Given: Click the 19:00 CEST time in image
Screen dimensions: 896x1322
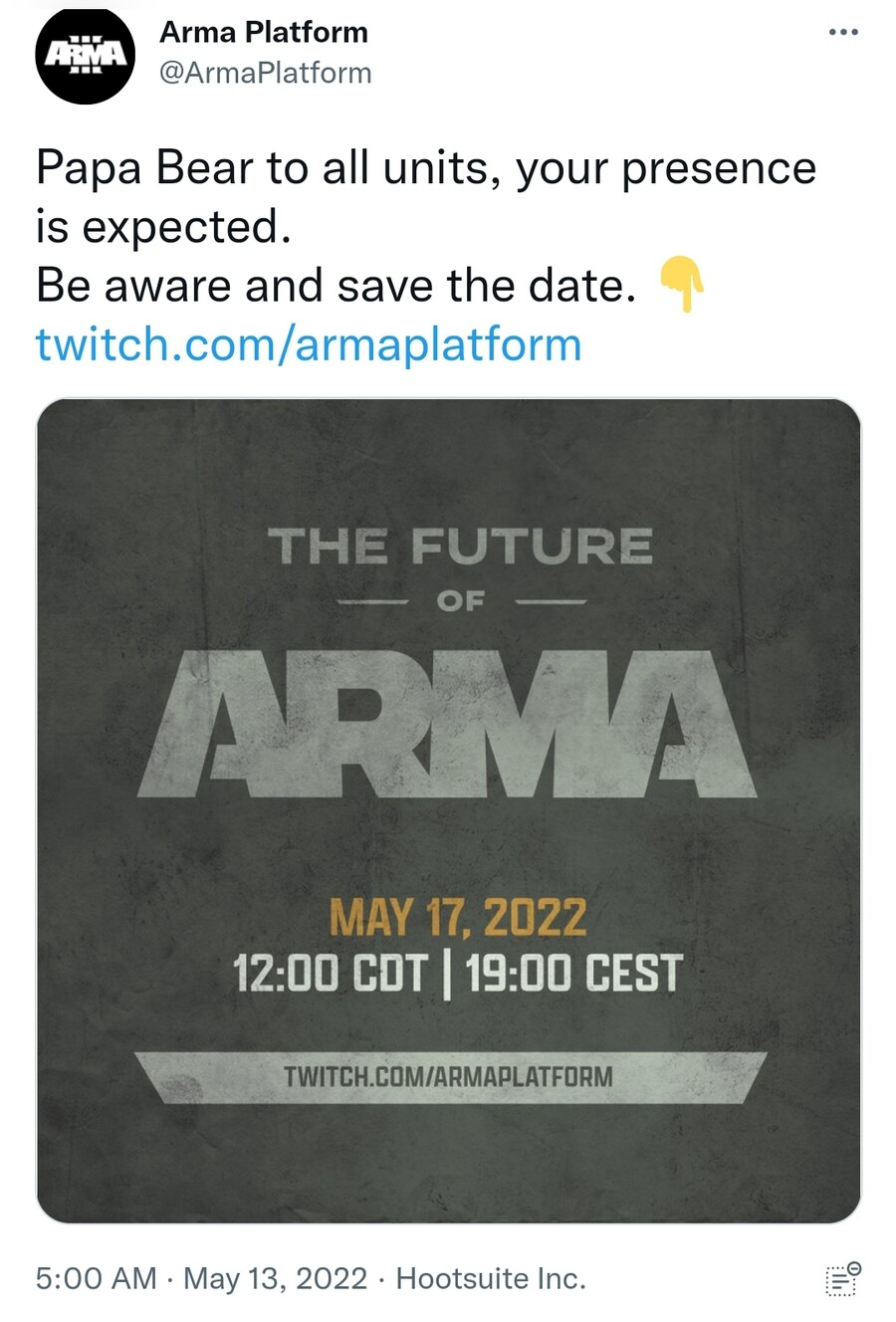Looking at the screenshot, I should click(573, 973).
